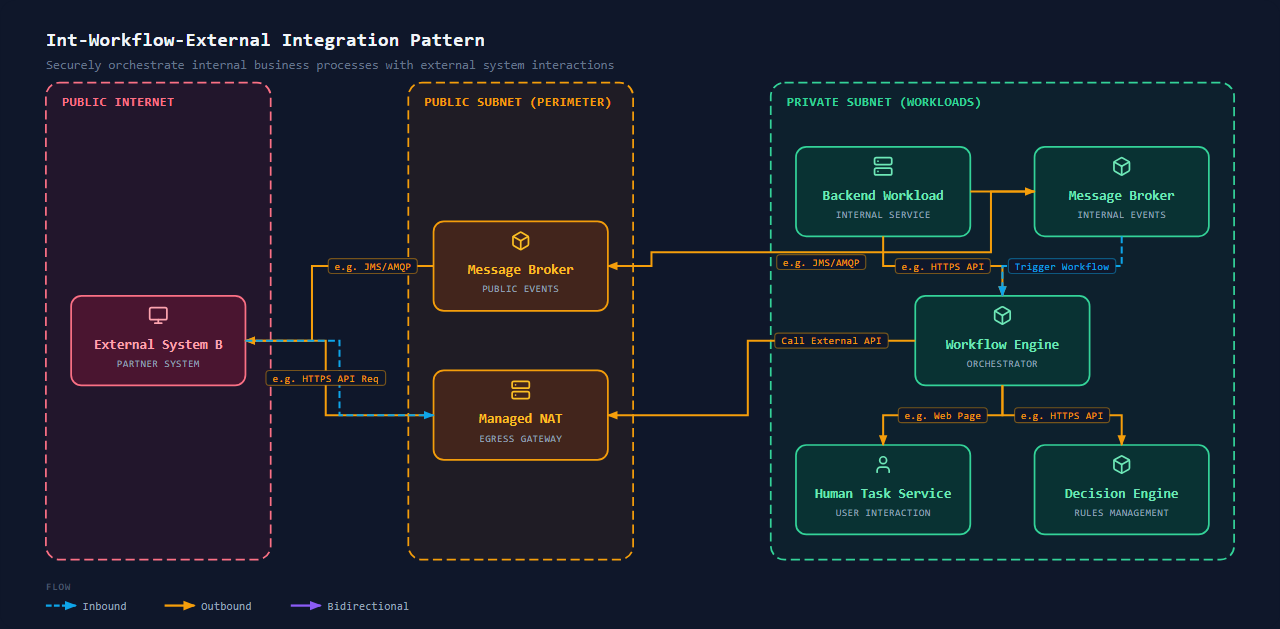Select the Decision Engine node title

(x=1121, y=494)
